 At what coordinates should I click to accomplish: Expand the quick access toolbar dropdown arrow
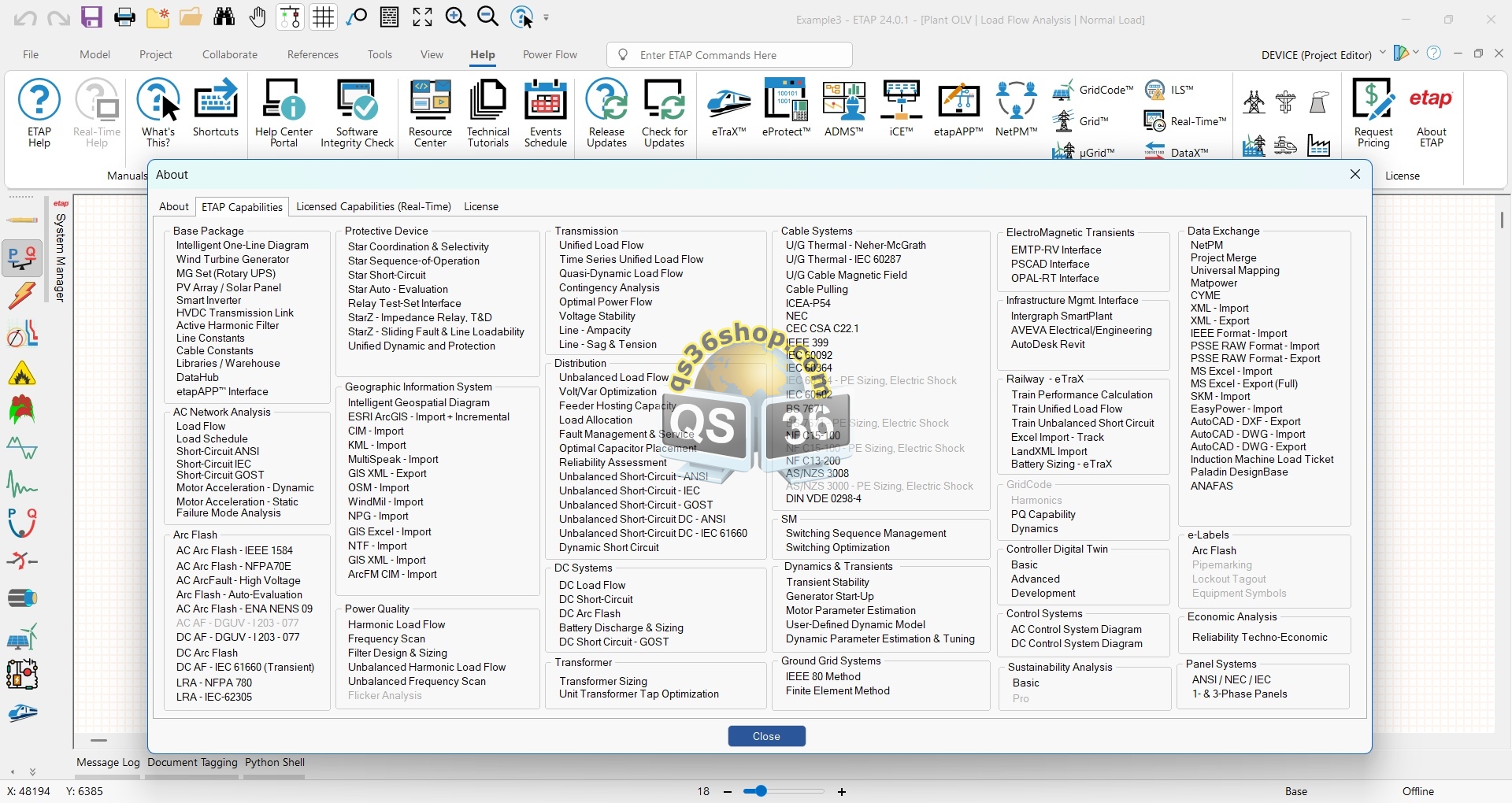click(547, 17)
